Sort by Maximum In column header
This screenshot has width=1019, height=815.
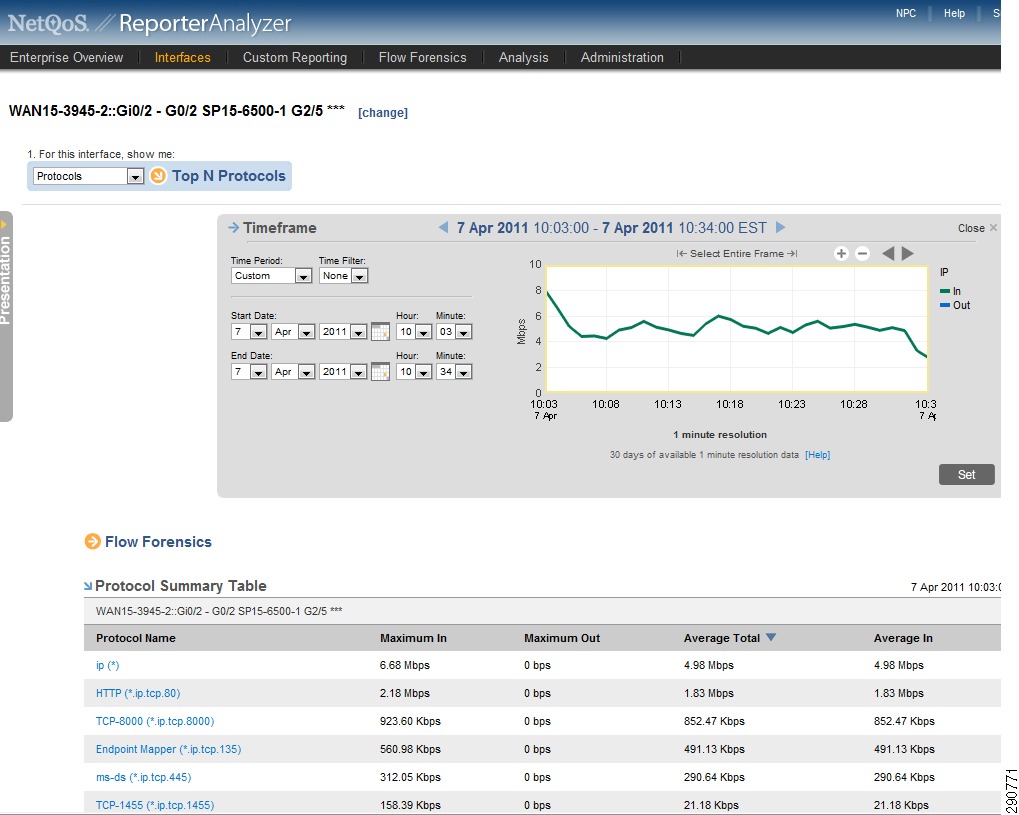[413, 638]
